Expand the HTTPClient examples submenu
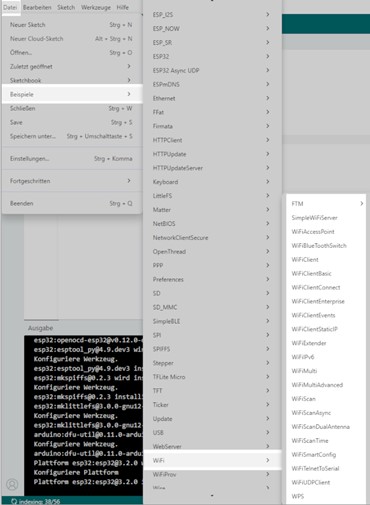Viewport: 370px width, 505px height. click(x=212, y=140)
